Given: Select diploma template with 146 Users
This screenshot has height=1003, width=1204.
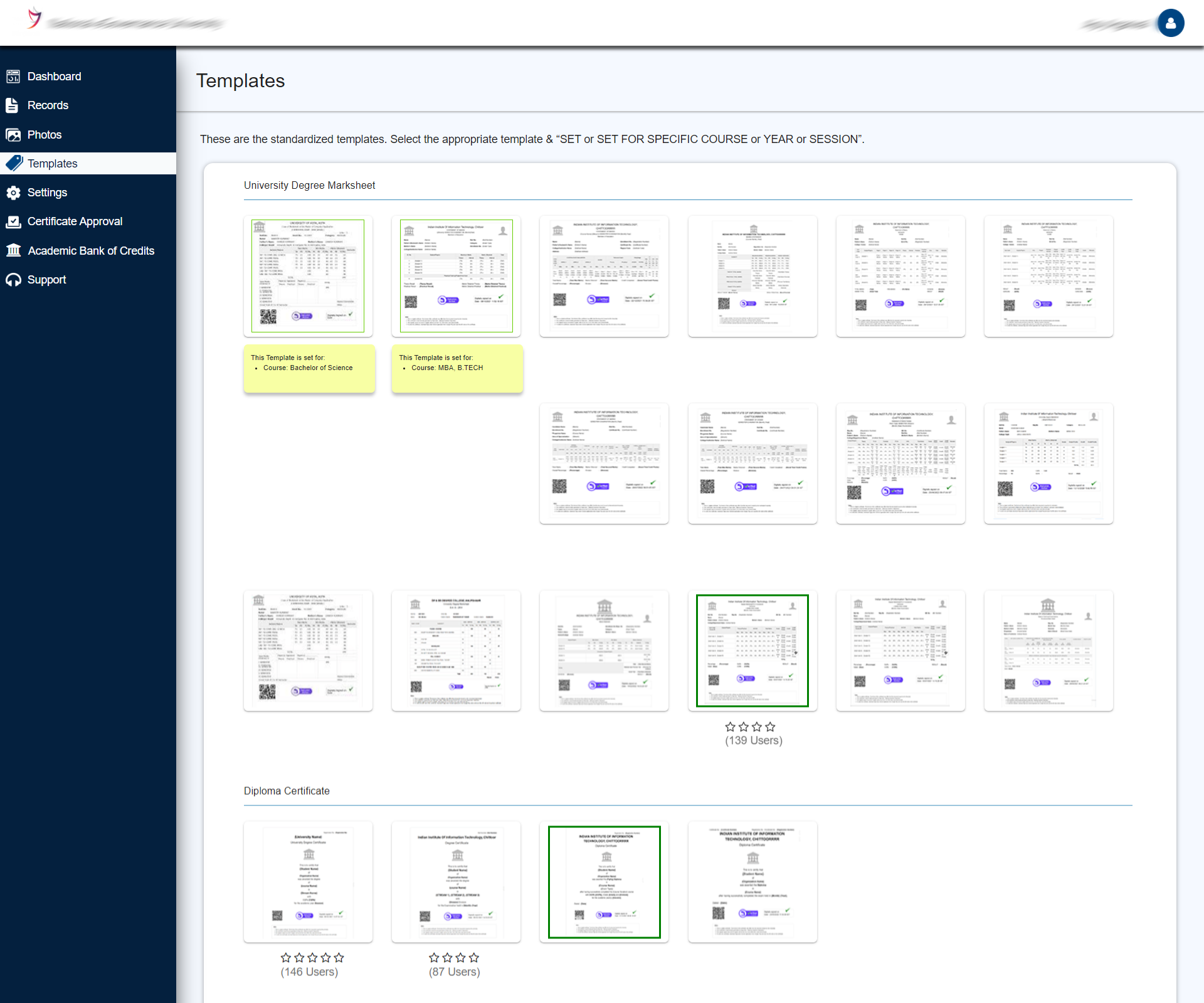Looking at the screenshot, I should click(x=308, y=882).
